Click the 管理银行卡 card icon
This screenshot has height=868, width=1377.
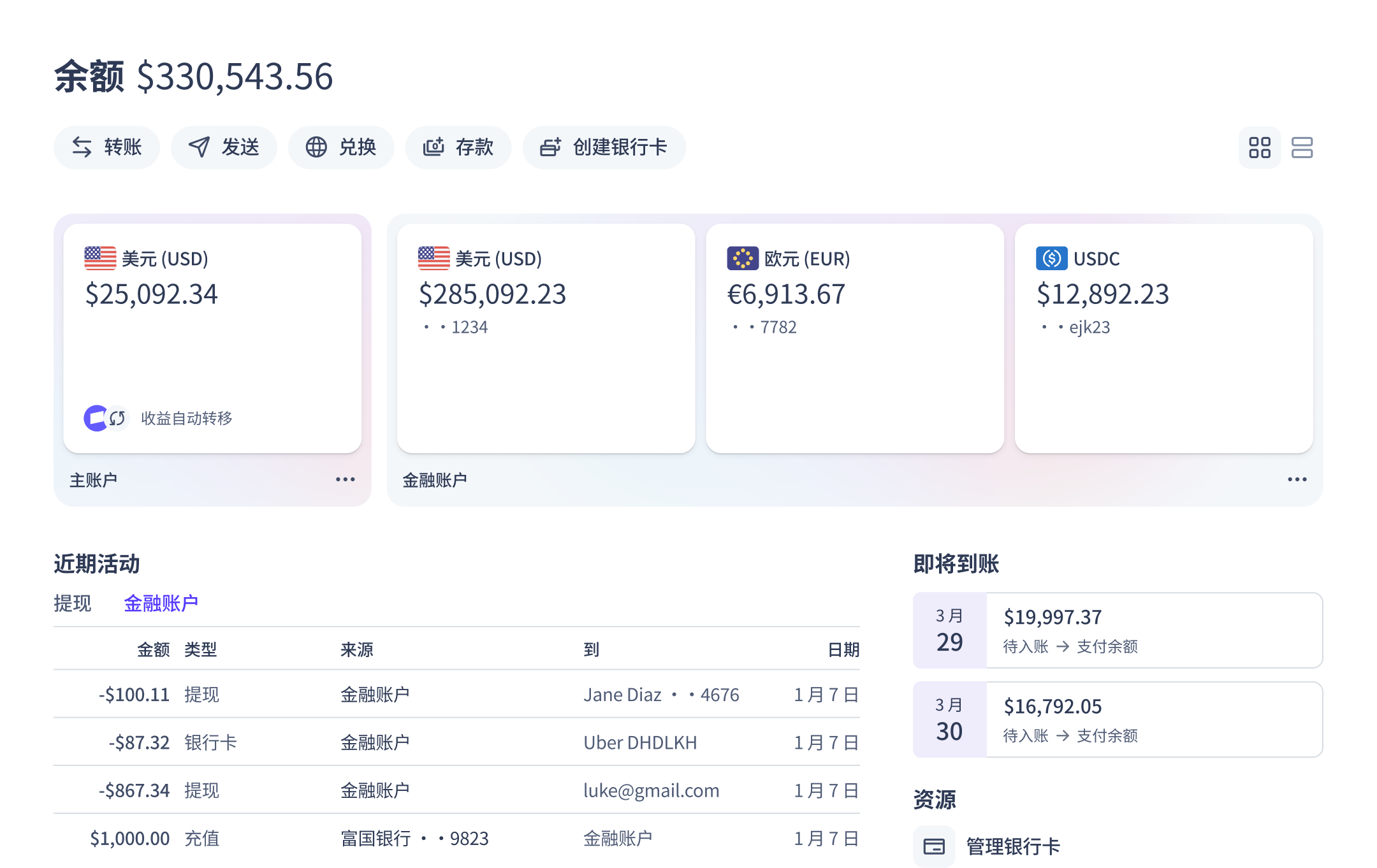click(934, 846)
